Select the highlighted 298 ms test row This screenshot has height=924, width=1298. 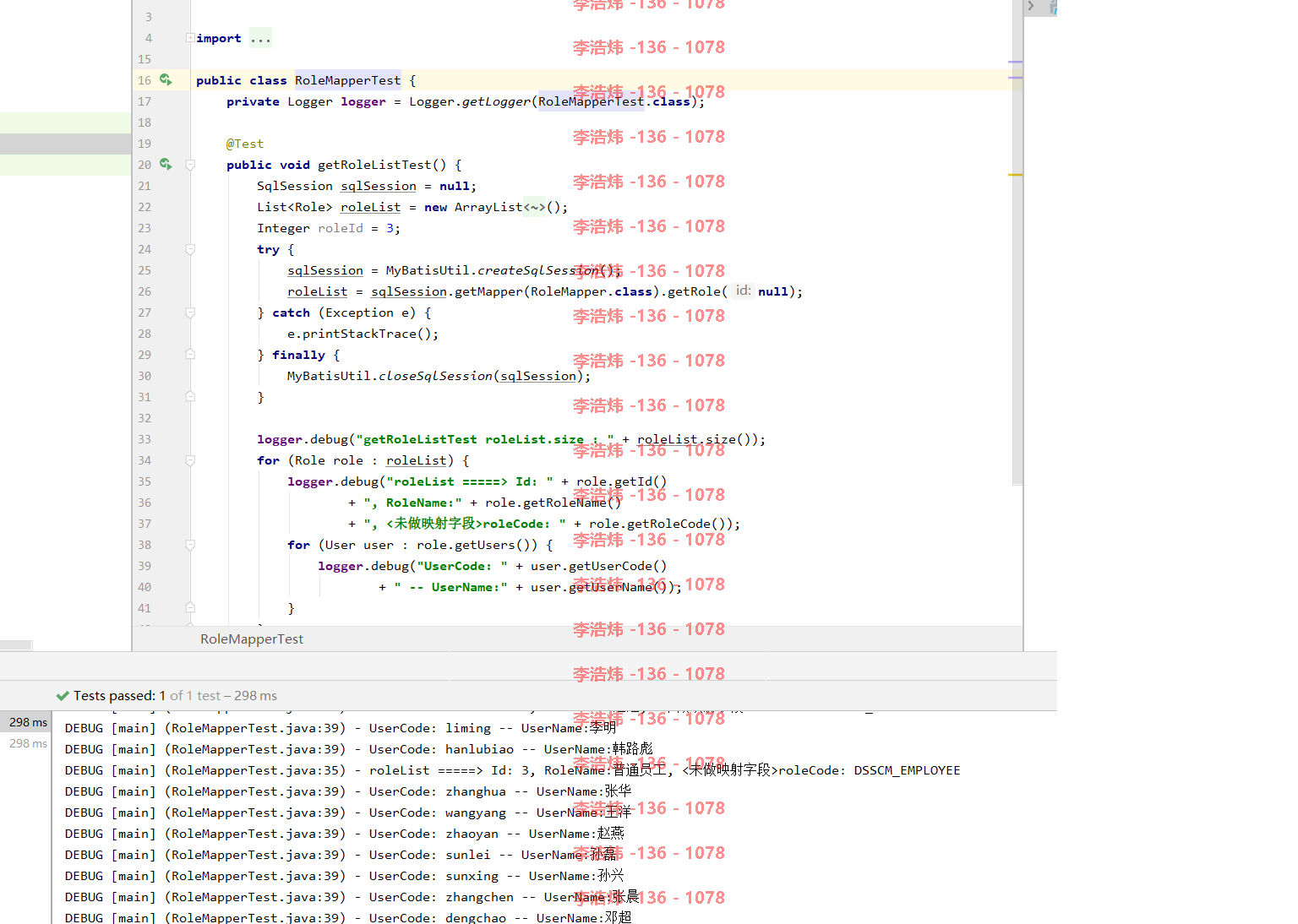[x=26, y=722]
